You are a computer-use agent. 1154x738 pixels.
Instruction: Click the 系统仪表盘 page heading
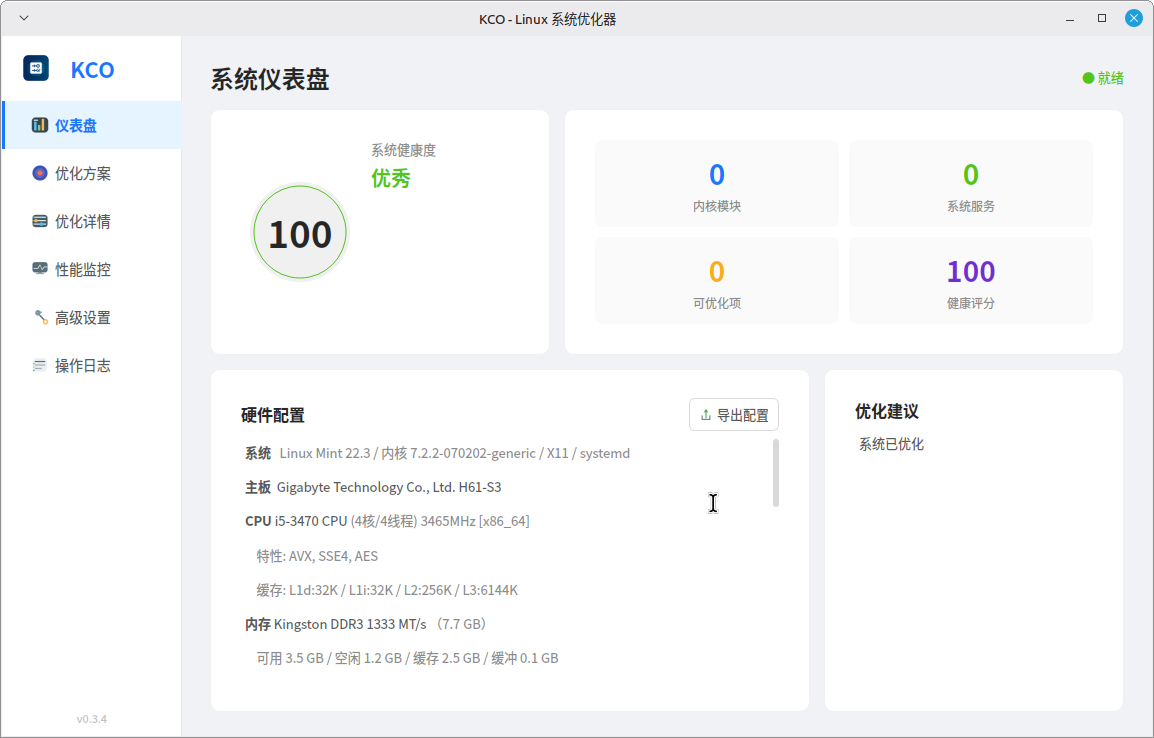click(270, 79)
